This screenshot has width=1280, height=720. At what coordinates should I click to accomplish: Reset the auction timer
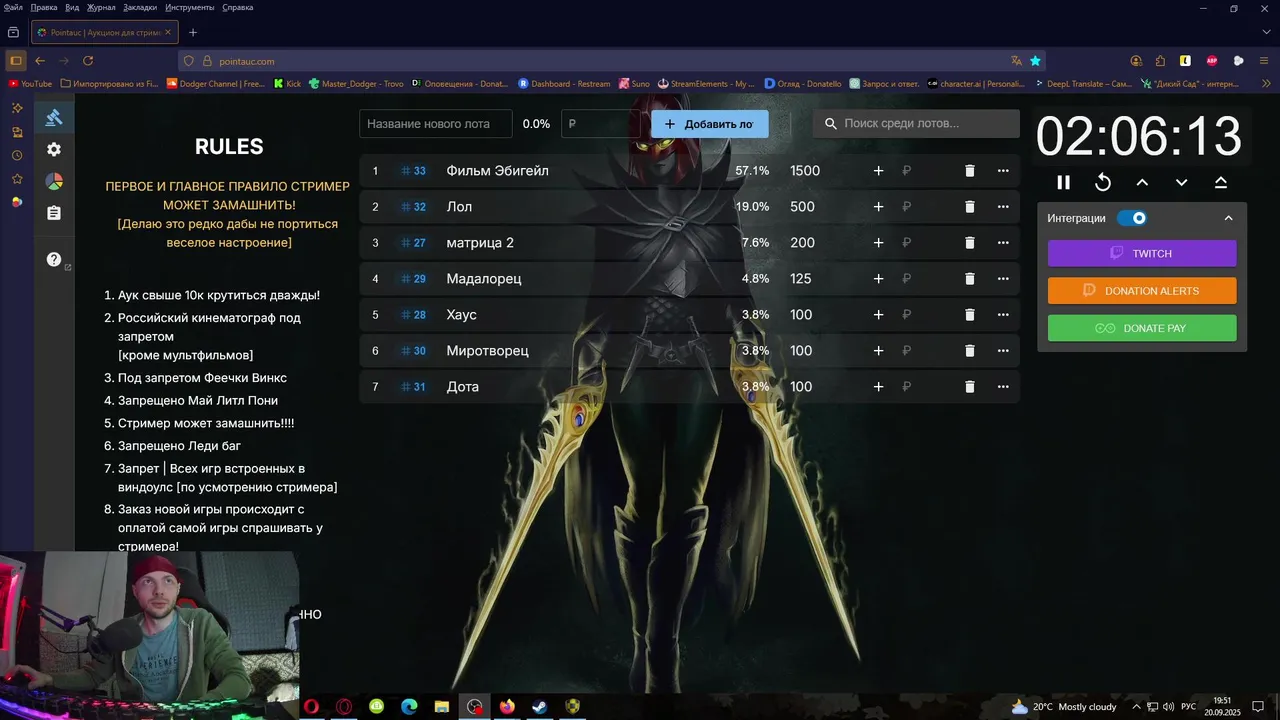pos(1103,182)
